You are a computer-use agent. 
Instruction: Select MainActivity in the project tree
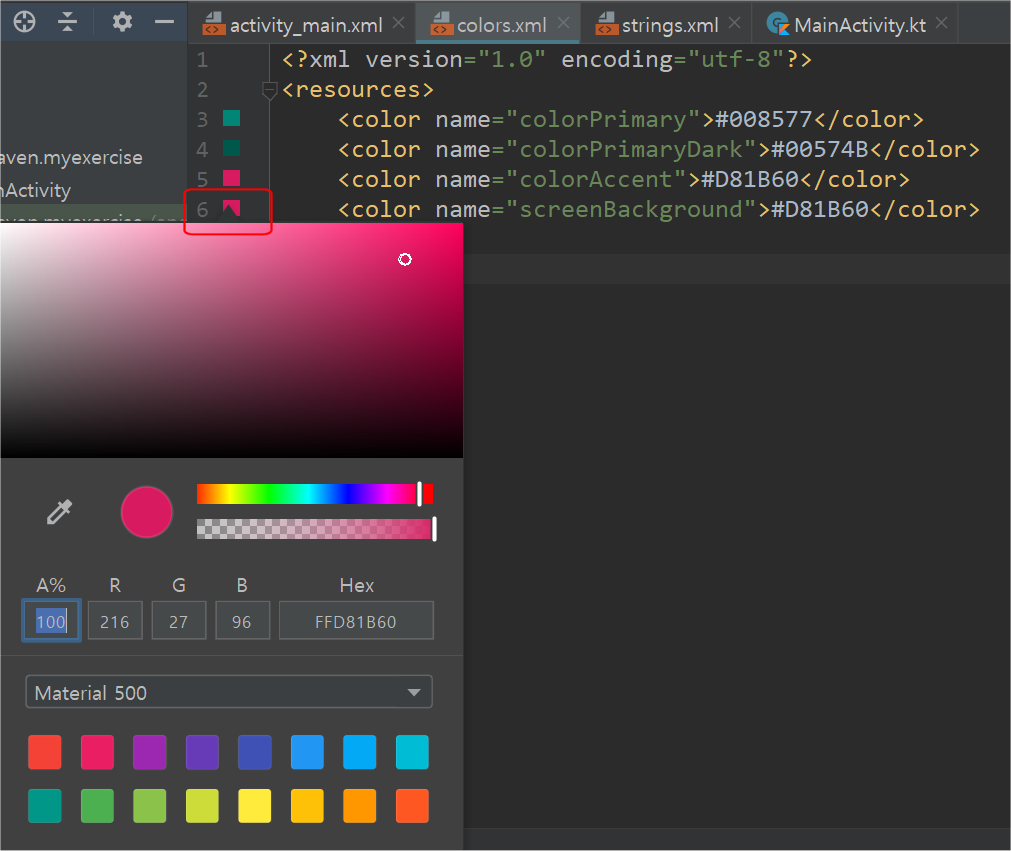point(42,190)
